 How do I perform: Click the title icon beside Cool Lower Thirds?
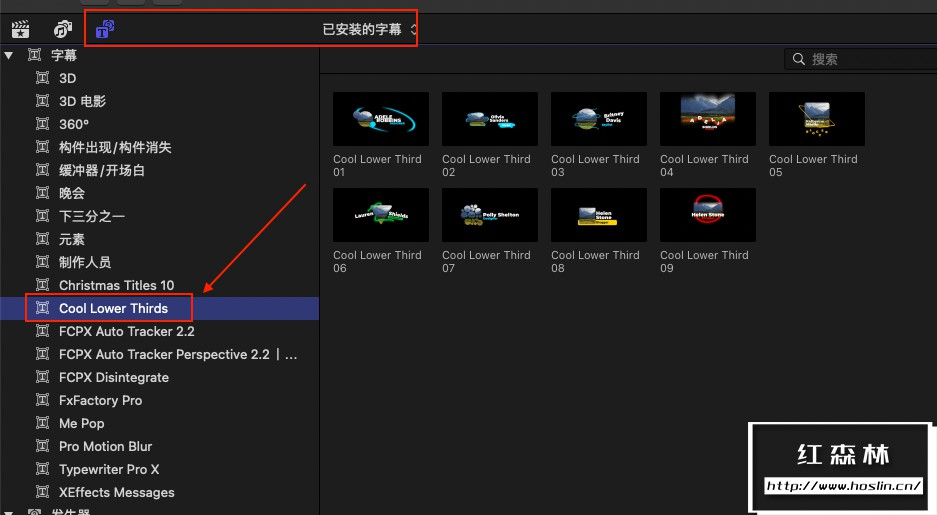42,308
